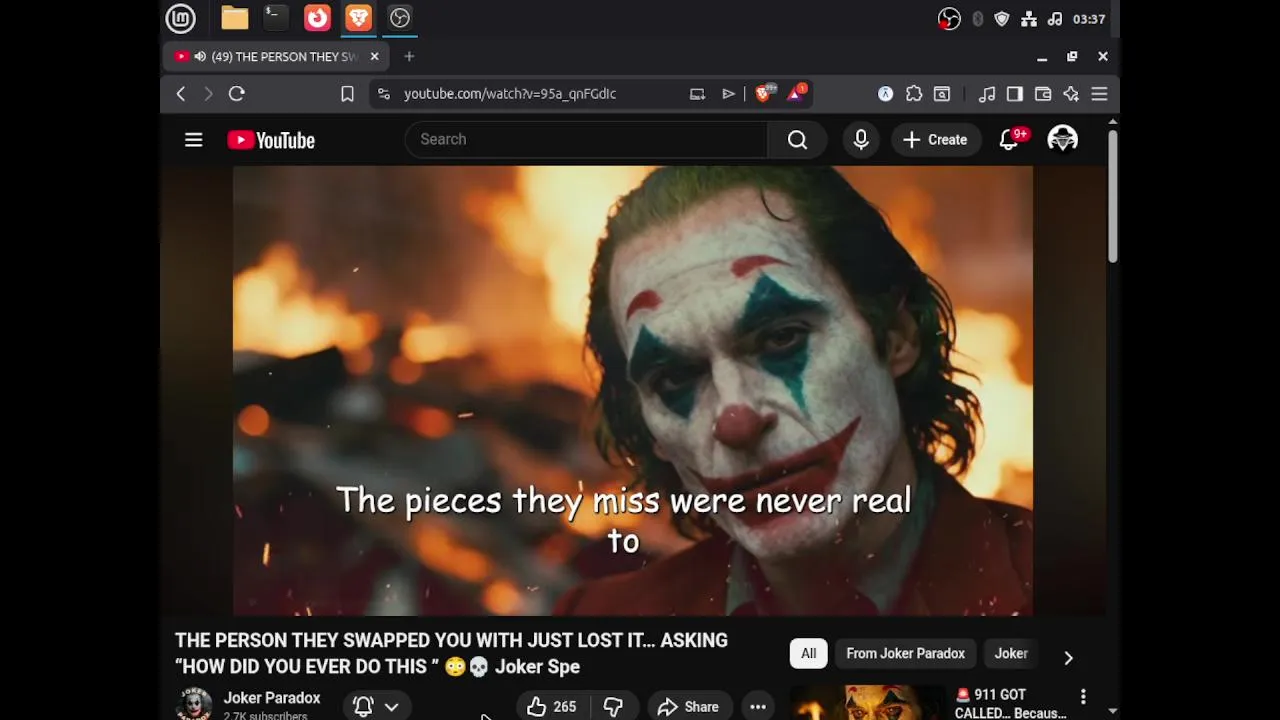Open the Joker Paradox channel avatar
Viewport: 1280px width, 720px height.
[194, 704]
